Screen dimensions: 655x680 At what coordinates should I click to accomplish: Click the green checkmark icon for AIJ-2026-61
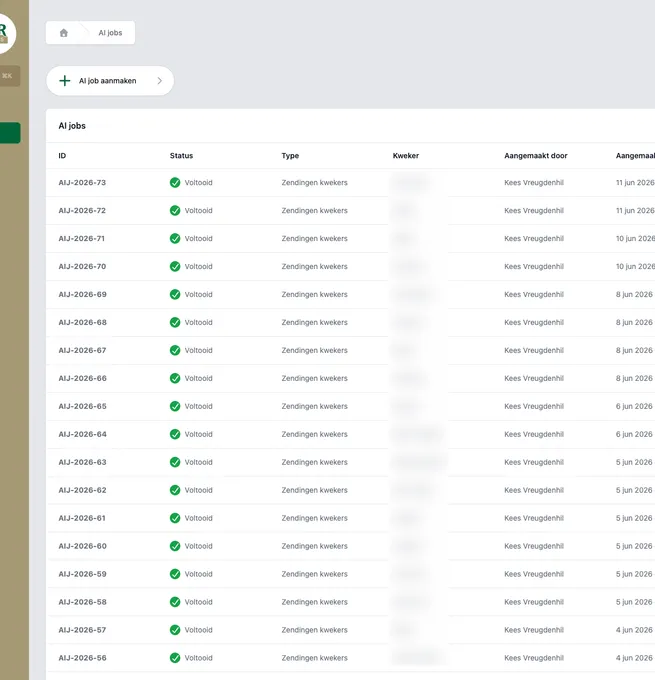tap(175, 518)
